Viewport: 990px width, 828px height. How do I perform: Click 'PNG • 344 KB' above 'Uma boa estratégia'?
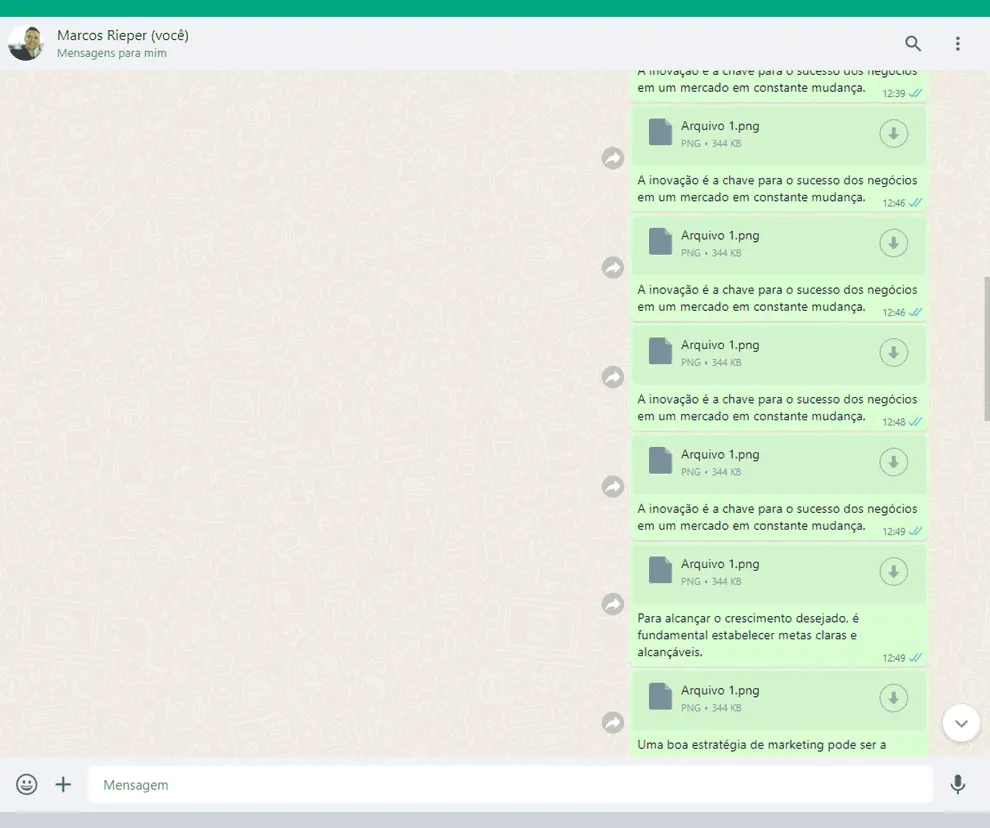tap(711, 708)
